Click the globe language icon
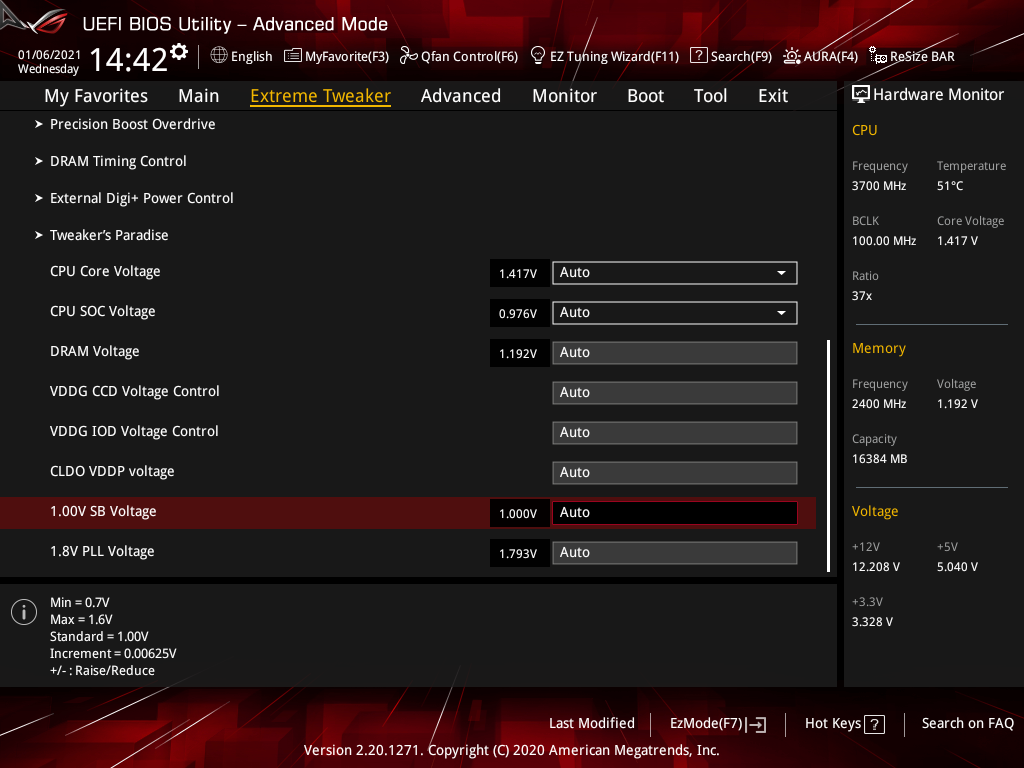Viewport: 1024px width, 768px height. click(x=219, y=56)
